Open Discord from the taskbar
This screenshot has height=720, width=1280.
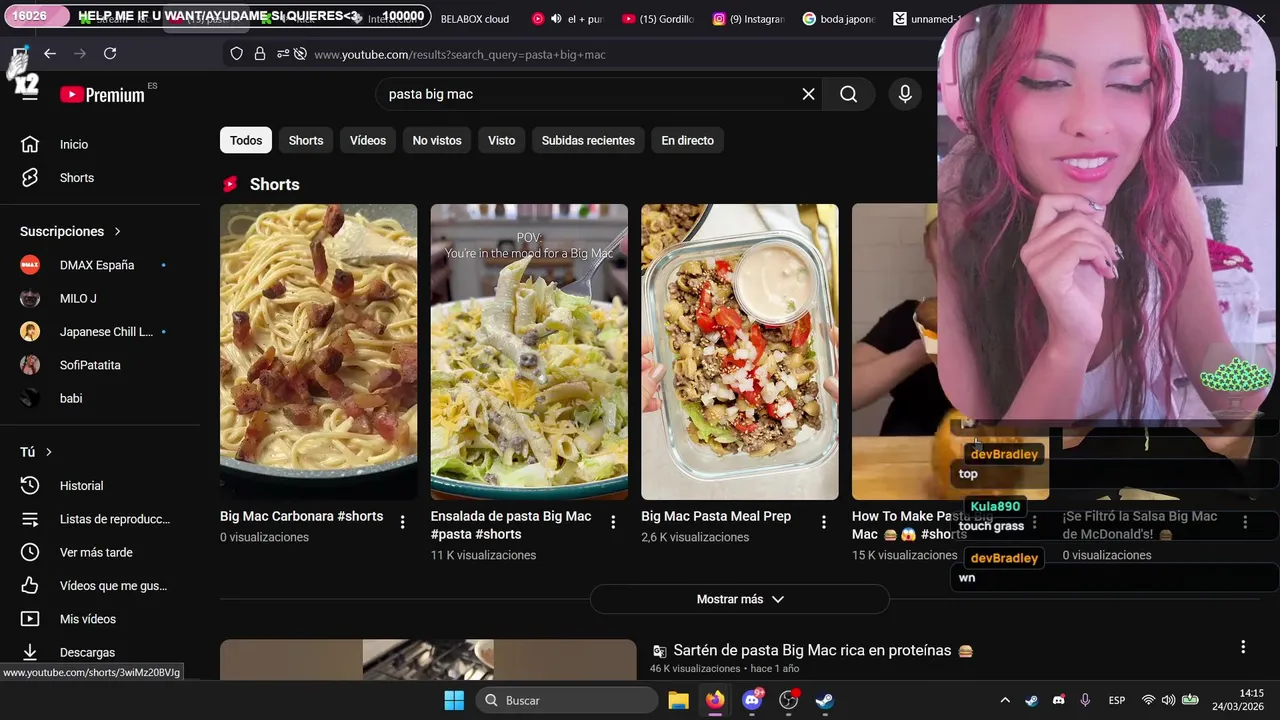(752, 700)
